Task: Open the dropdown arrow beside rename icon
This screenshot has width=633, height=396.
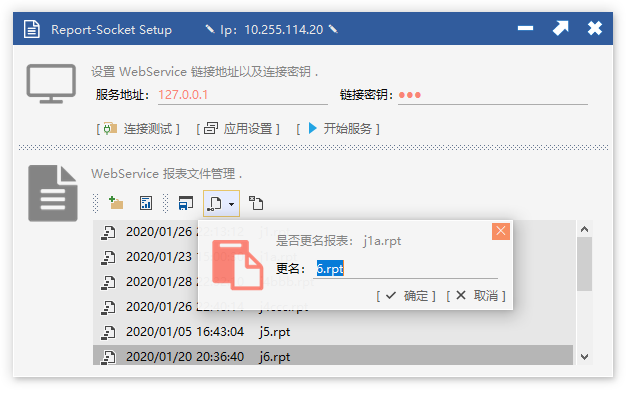Action: (232, 204)
